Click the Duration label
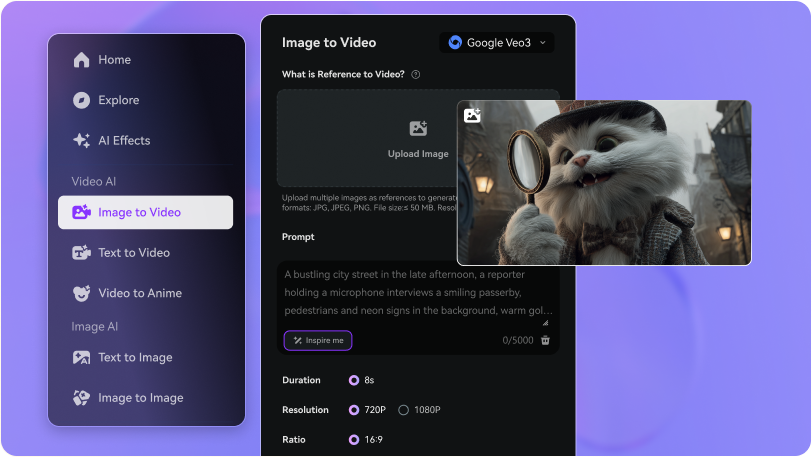Image resolution: width=812 pixels, height=457 pixels. [x=301, y=380]
